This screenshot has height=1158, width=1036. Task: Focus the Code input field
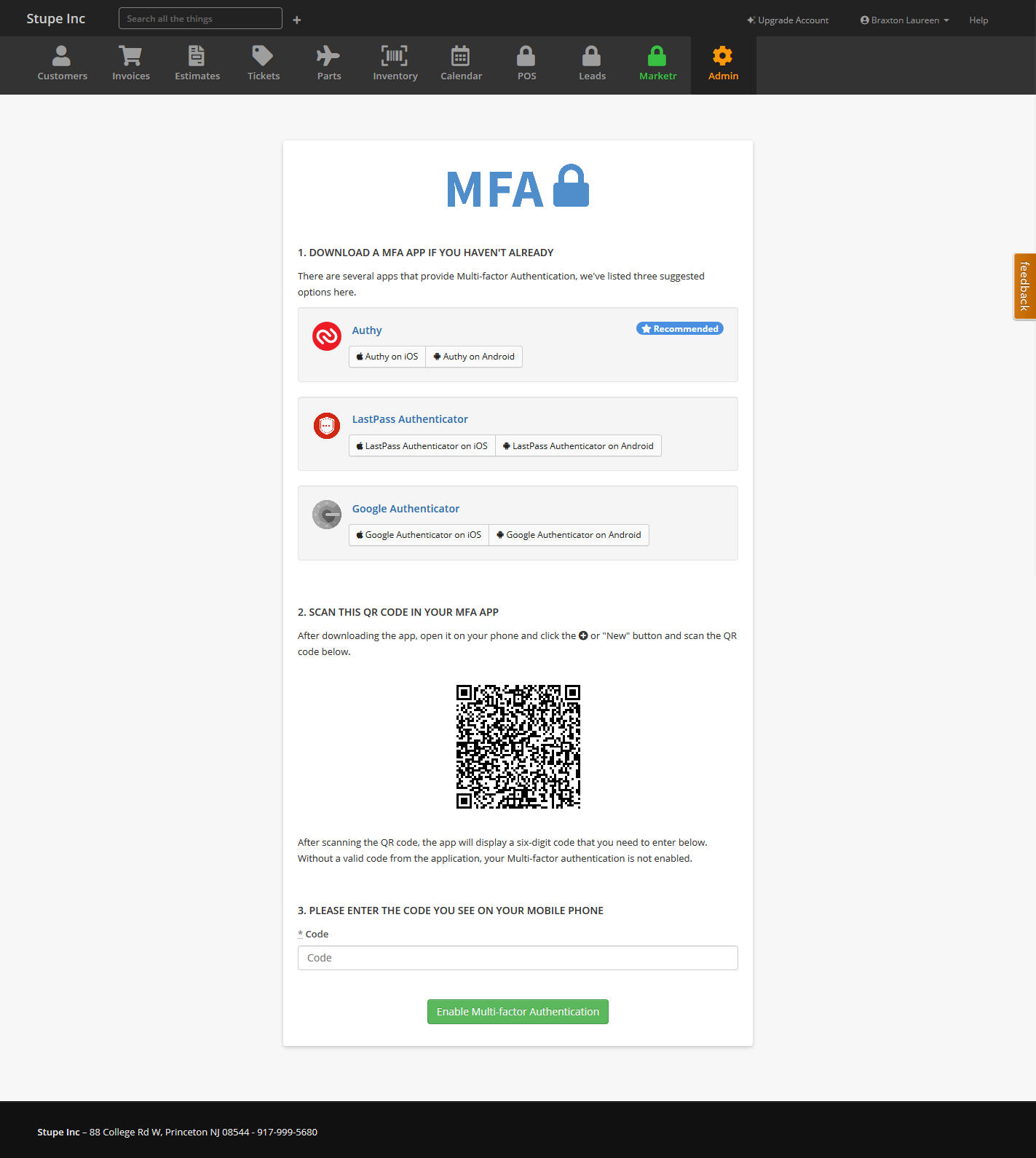click(518, 958)
